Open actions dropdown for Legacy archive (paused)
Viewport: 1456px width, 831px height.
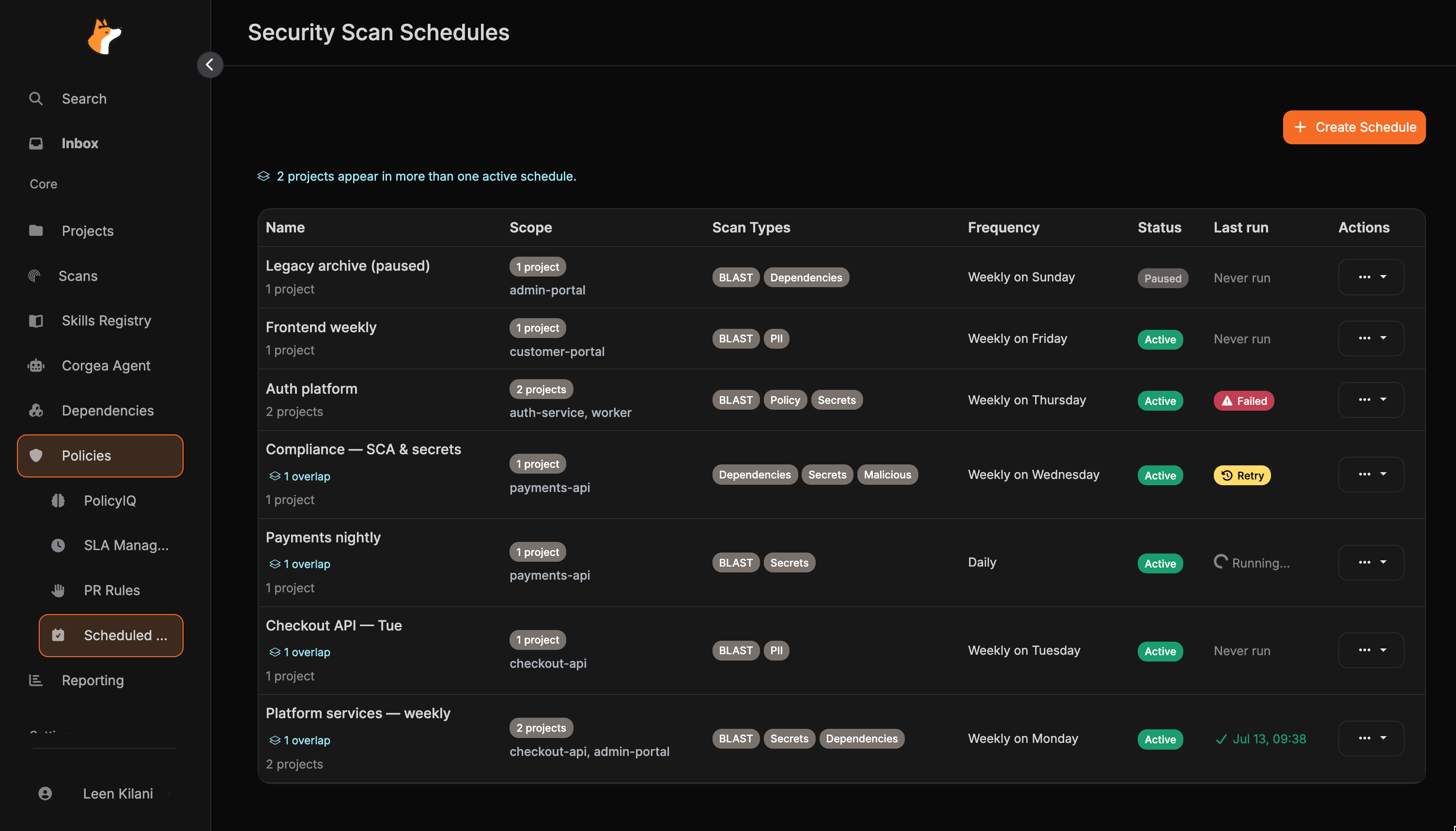(x=1371, y=277)
